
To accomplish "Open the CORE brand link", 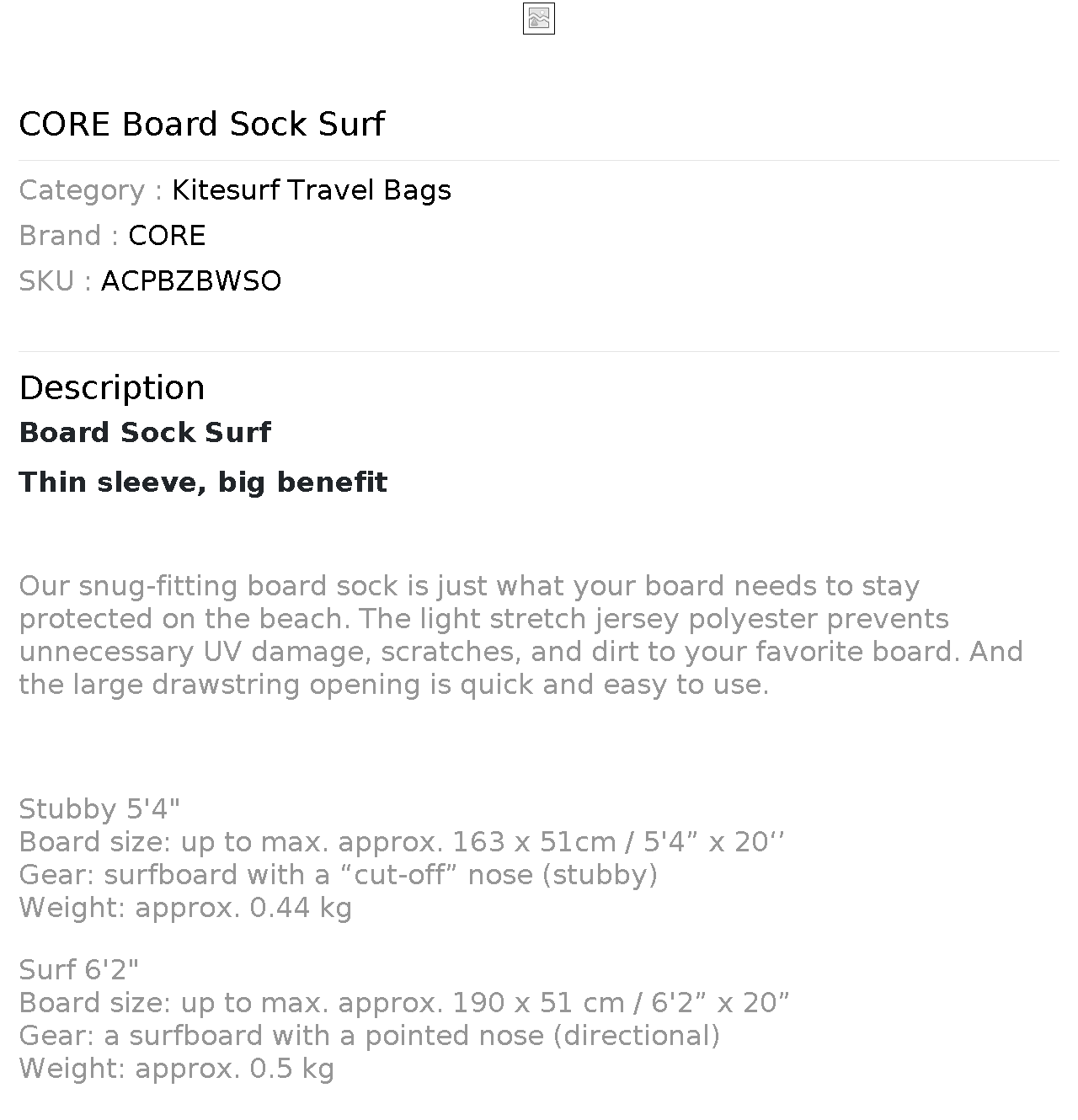I will (x=167, y=236).
